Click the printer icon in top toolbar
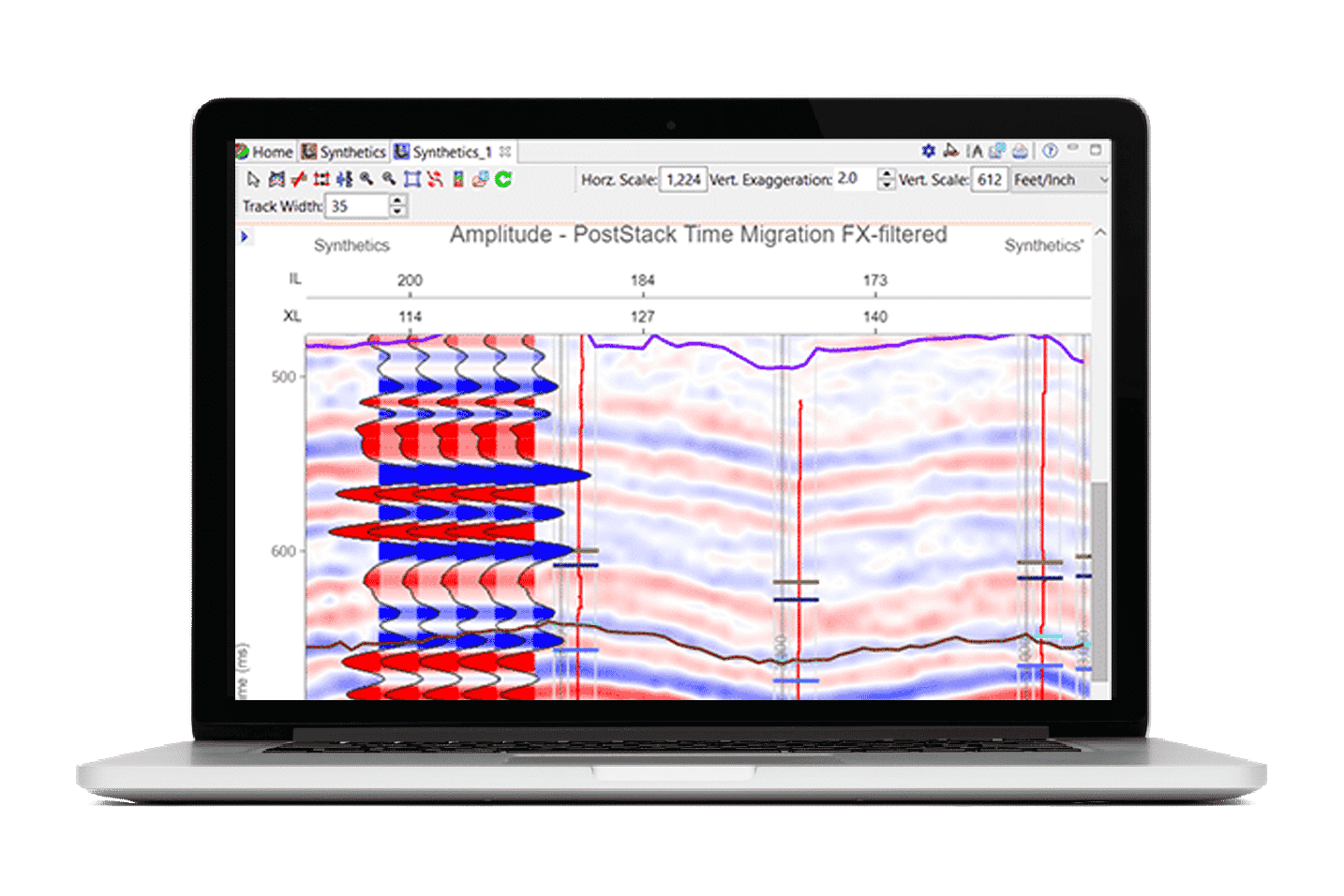This screenshot has height=896, width=1344. pyautogui.click(x=1021, y=151)
